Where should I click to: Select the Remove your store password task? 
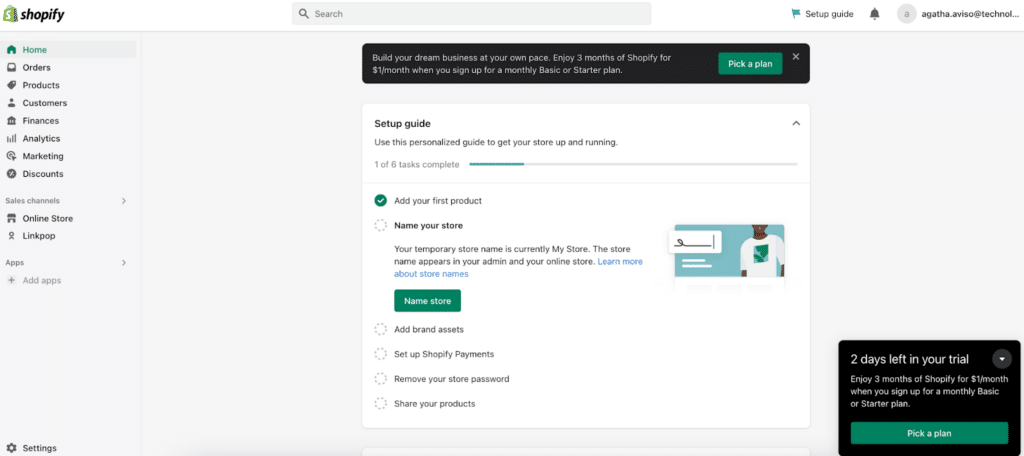tap(452, 379)
